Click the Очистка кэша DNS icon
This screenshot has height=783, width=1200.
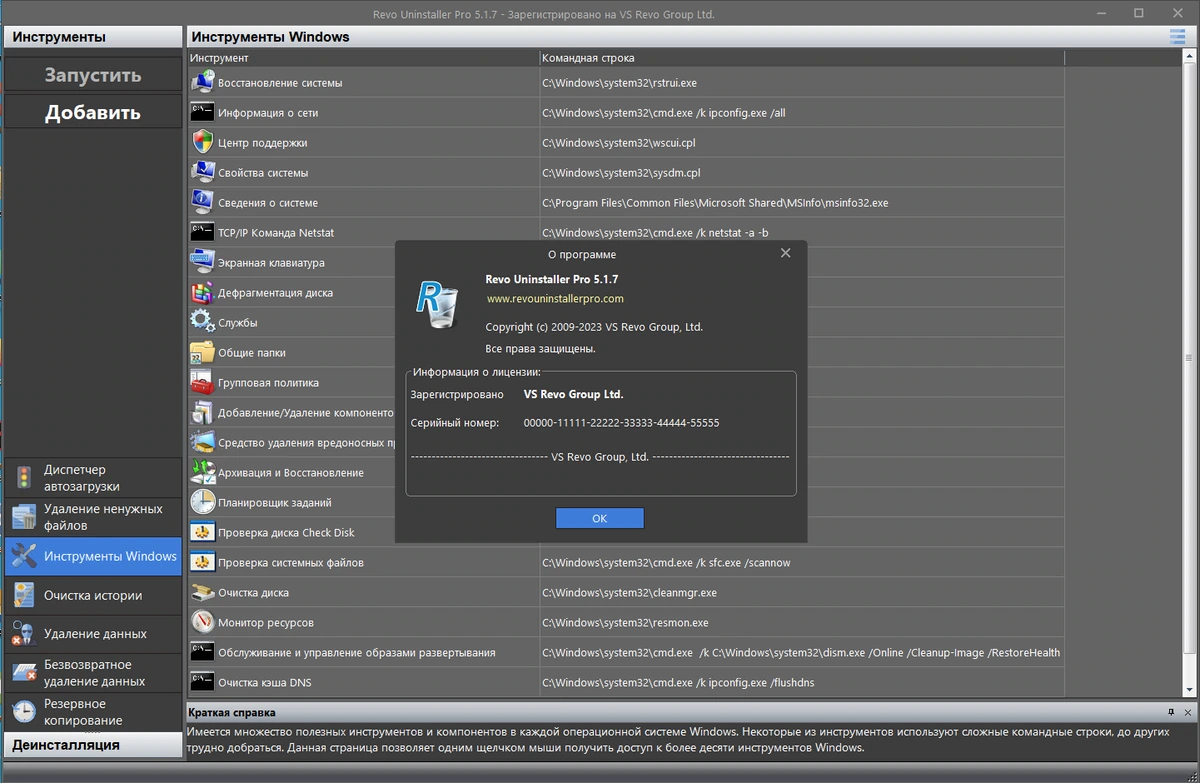203,682
